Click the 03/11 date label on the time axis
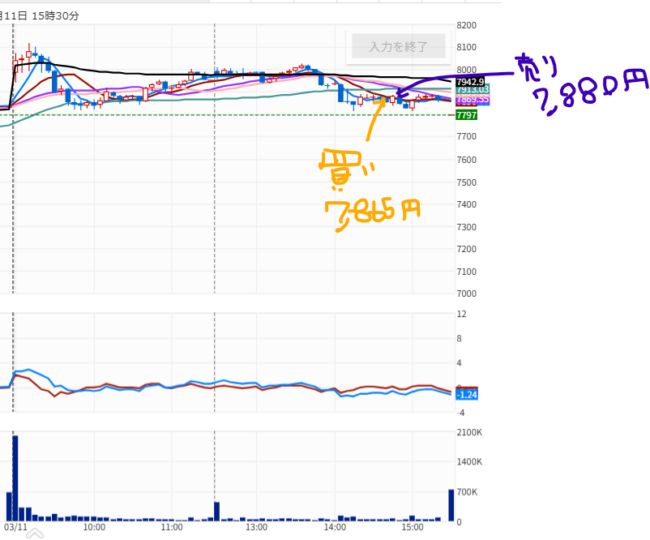Viewport: 650px width, 540px height. click(15, 526)
